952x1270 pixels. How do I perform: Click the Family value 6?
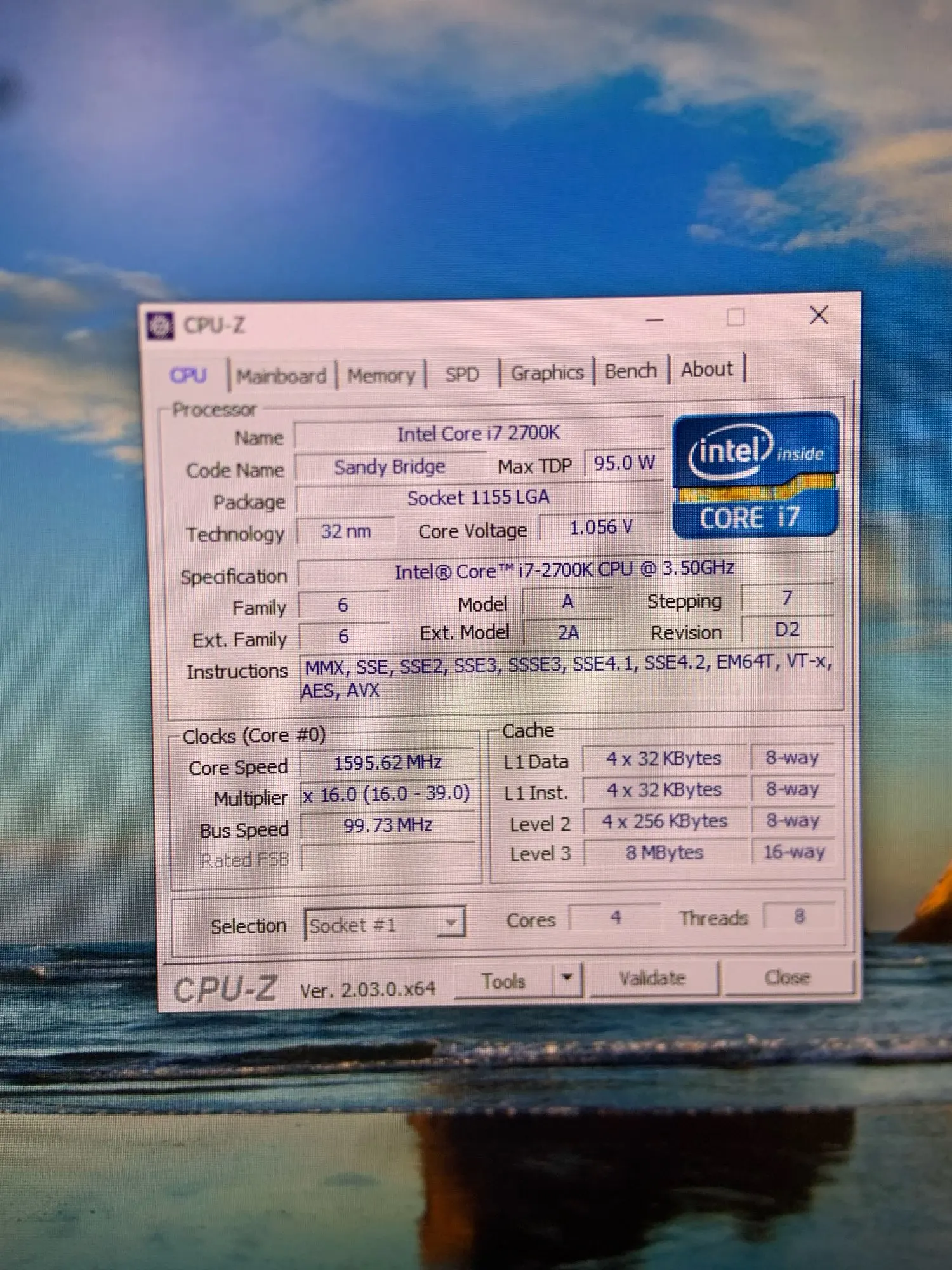(343, 605)
